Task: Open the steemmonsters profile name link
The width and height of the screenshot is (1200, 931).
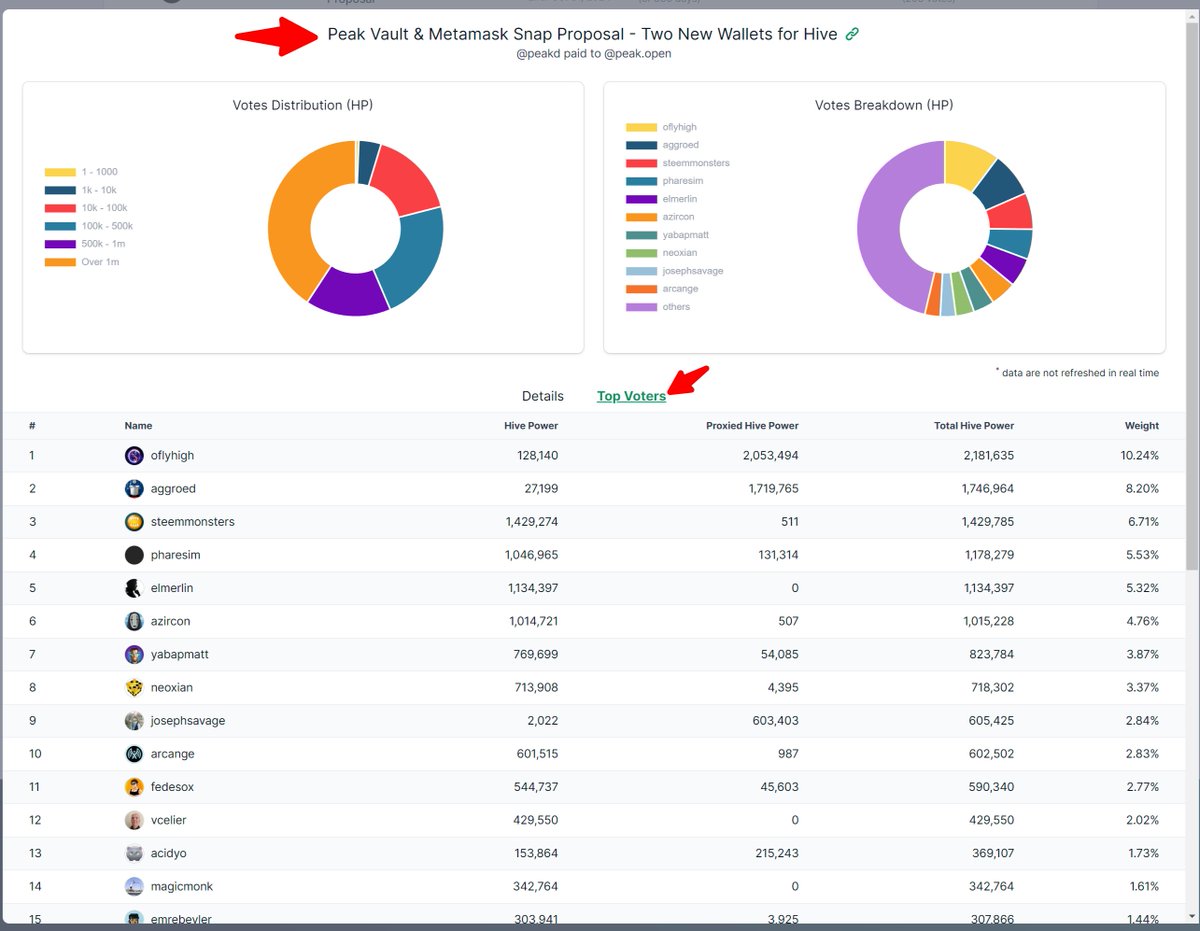Action: pos(193,521)
